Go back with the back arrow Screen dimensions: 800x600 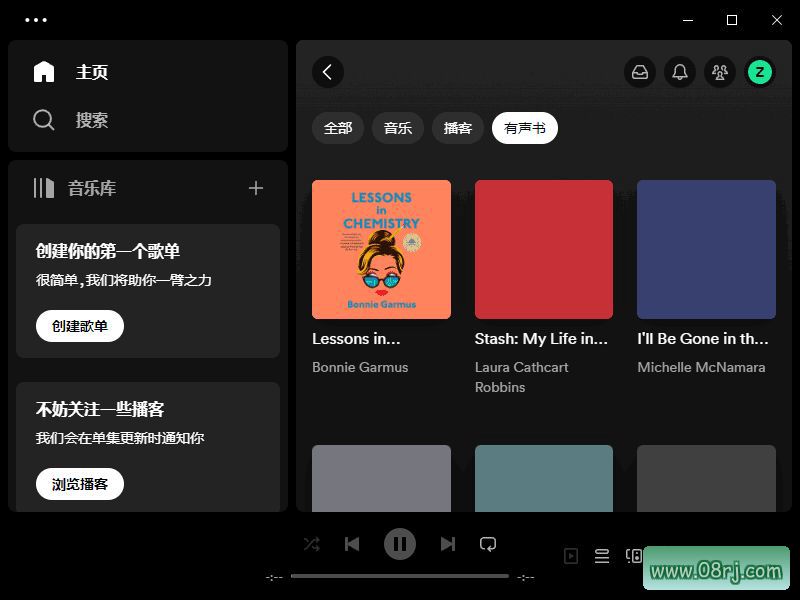click(327, 72)
